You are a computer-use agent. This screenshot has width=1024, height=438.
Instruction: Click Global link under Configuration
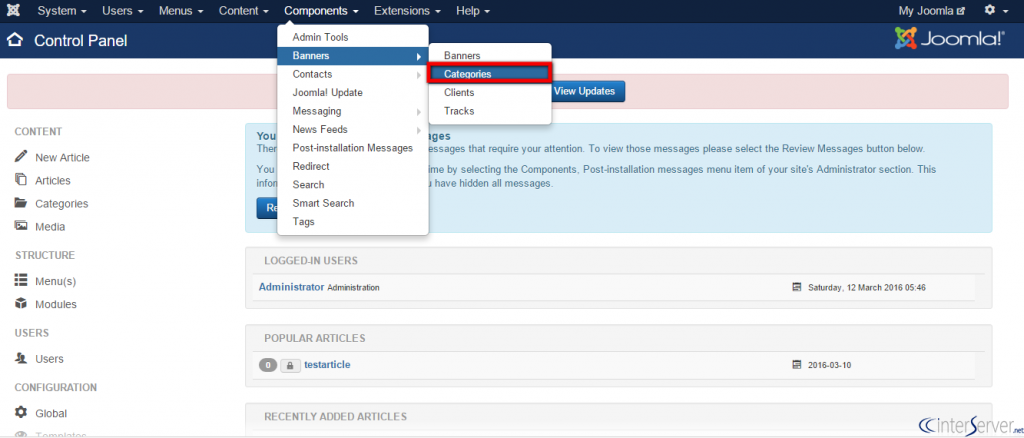(51, 413)
